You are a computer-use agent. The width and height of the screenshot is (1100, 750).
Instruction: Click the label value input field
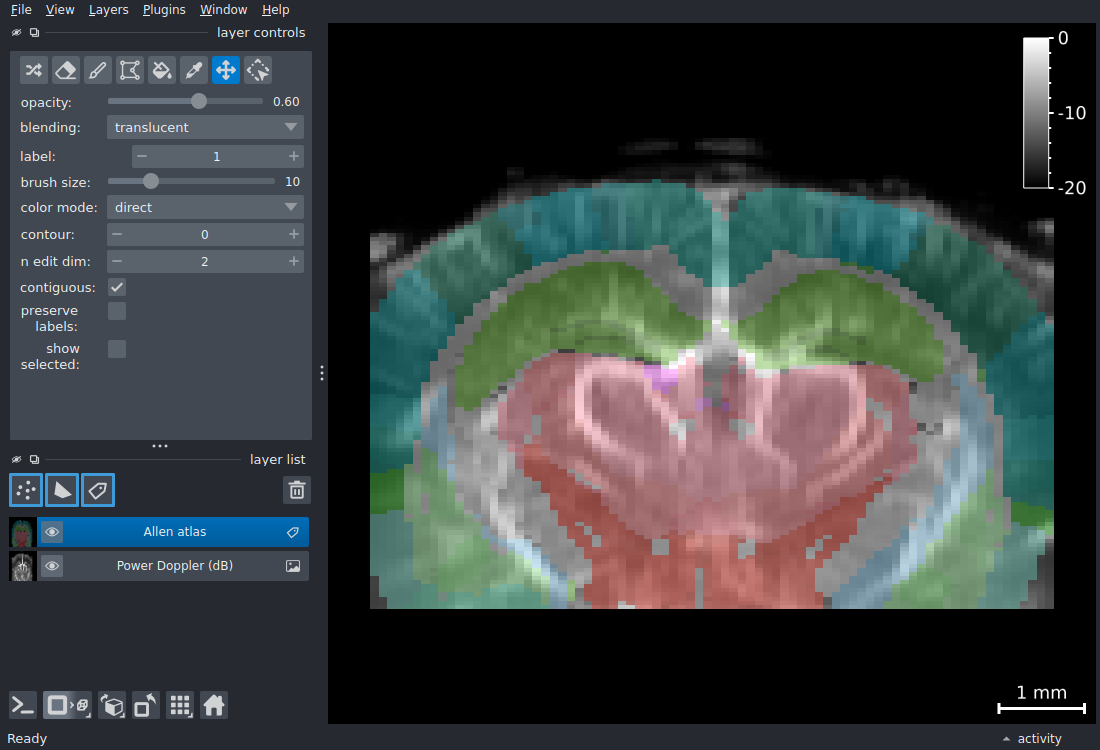coord(217,156)
